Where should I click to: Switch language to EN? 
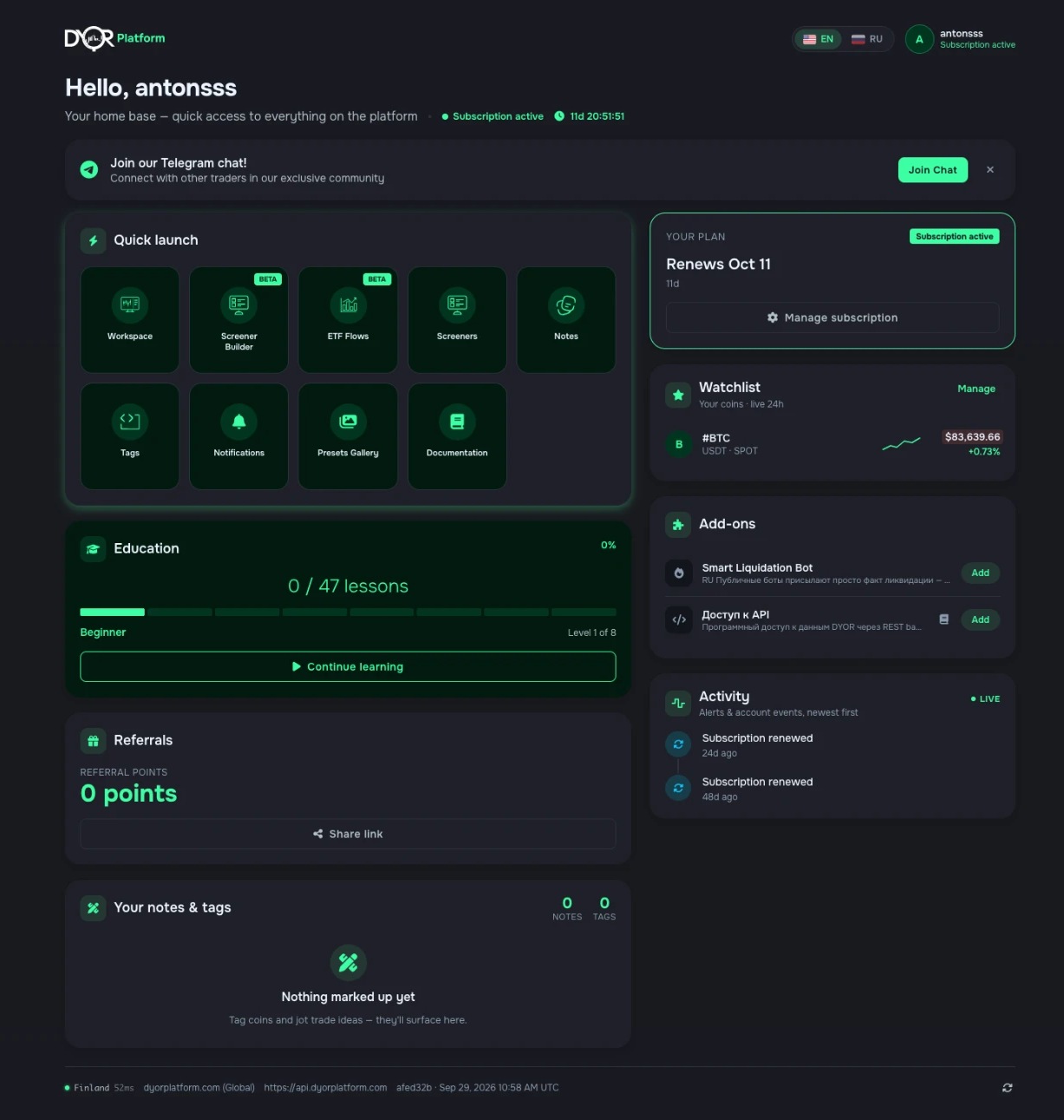pyautogui.click(x=818, y=39)
